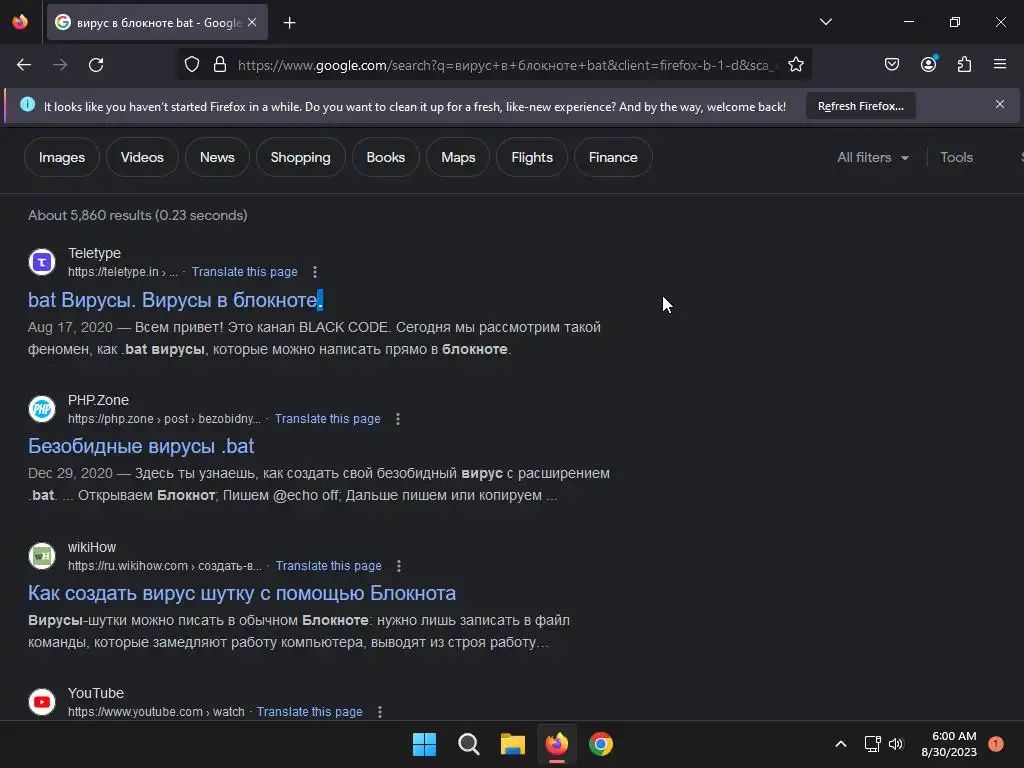Bookmark this page with the star
This screenshot has width=1024, height=768.
(795, 65)
